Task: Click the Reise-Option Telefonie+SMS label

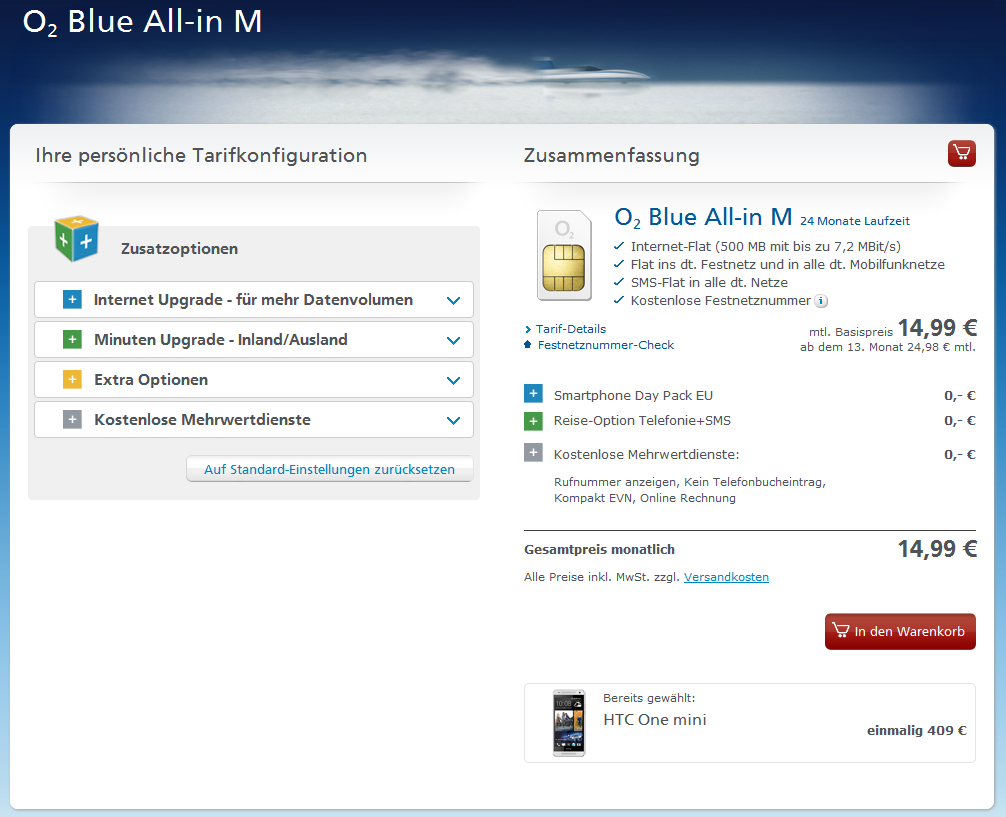Action: [642, 420]
